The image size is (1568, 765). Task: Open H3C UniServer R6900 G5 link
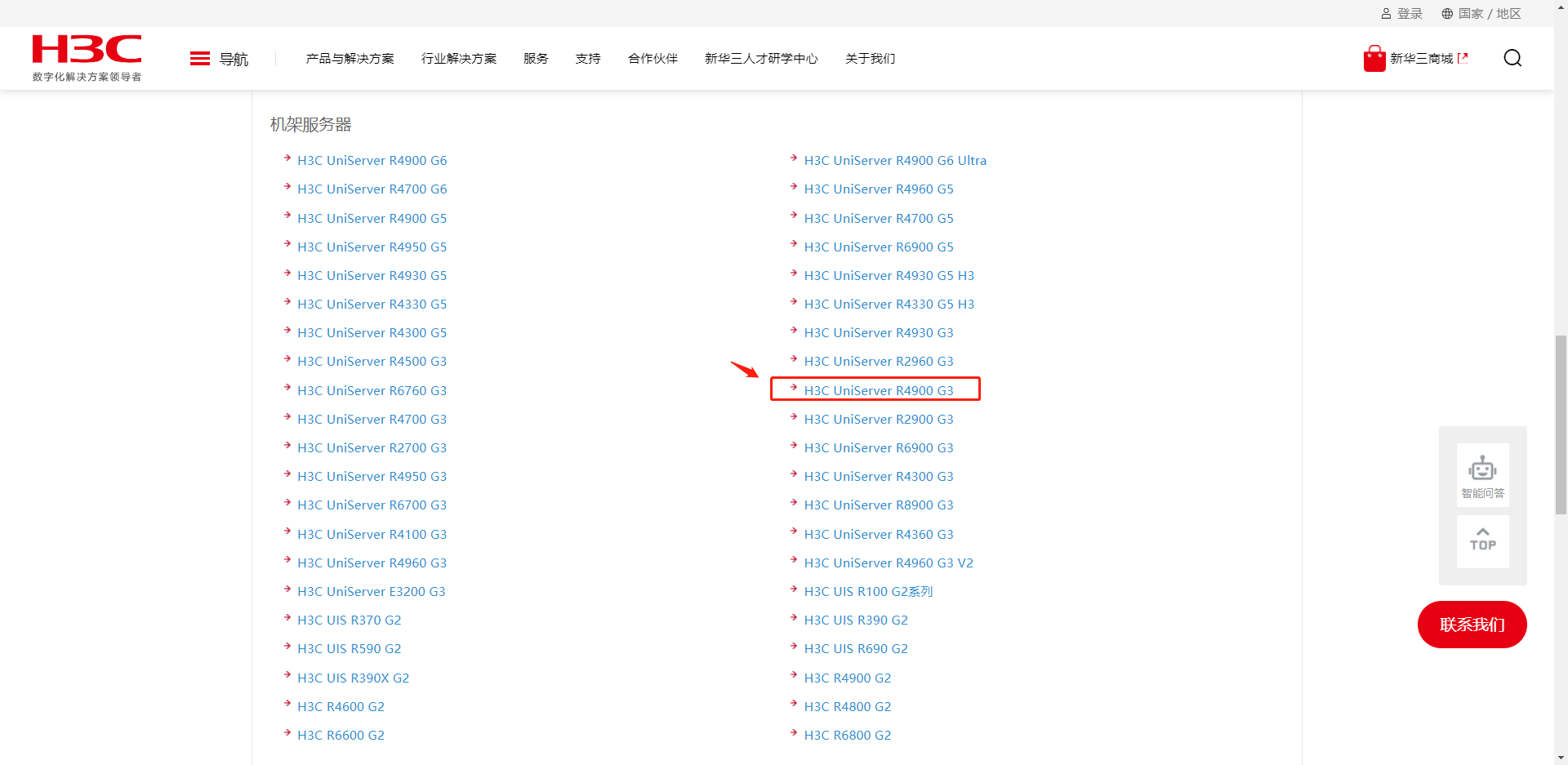point(879,247)
